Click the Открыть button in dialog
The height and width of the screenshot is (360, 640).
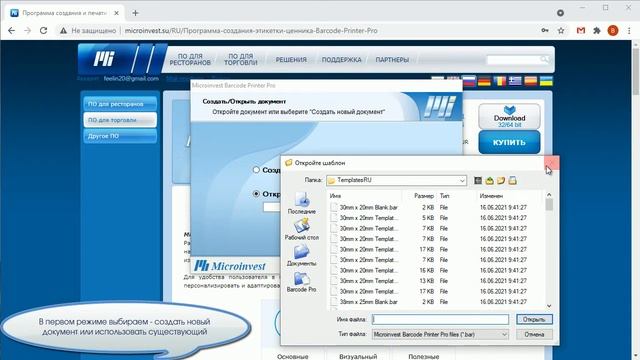point(534,319)
